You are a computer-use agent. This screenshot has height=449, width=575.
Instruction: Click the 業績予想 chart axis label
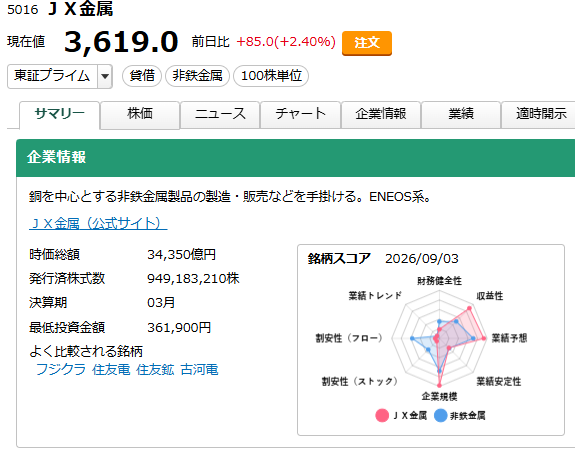[x=509, y=338]
